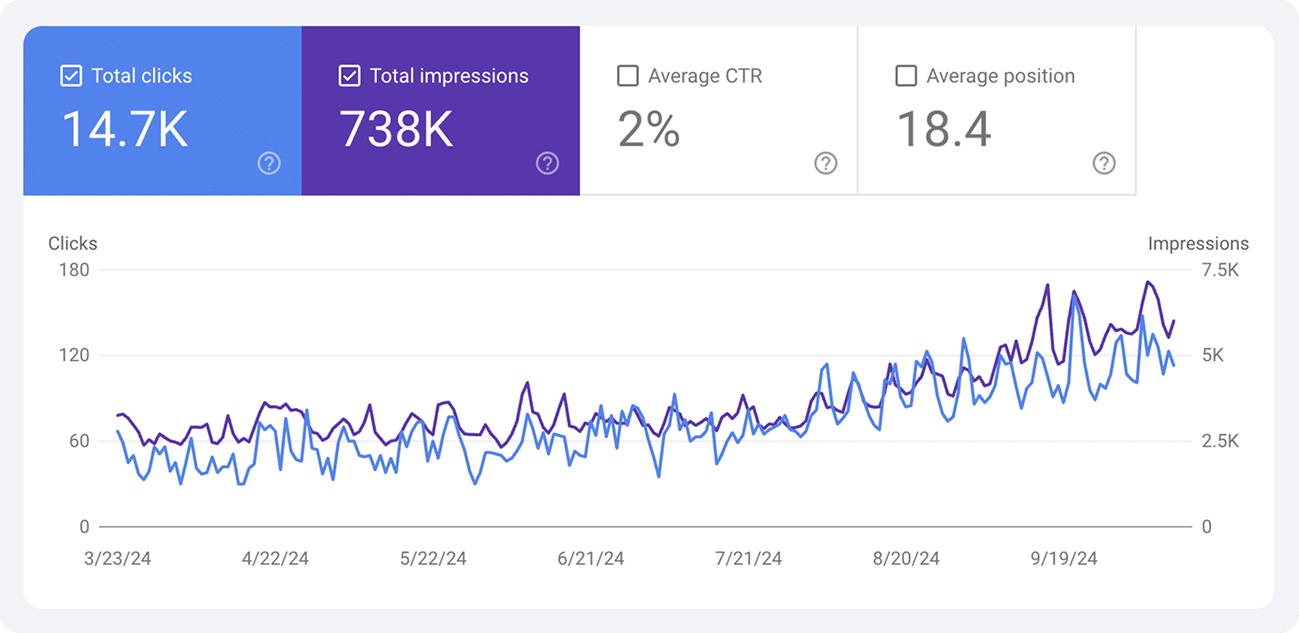This screenshot has width=1299, height=633.
Task: Click the 9/19/24 date label
Action: pos(1064,558)
